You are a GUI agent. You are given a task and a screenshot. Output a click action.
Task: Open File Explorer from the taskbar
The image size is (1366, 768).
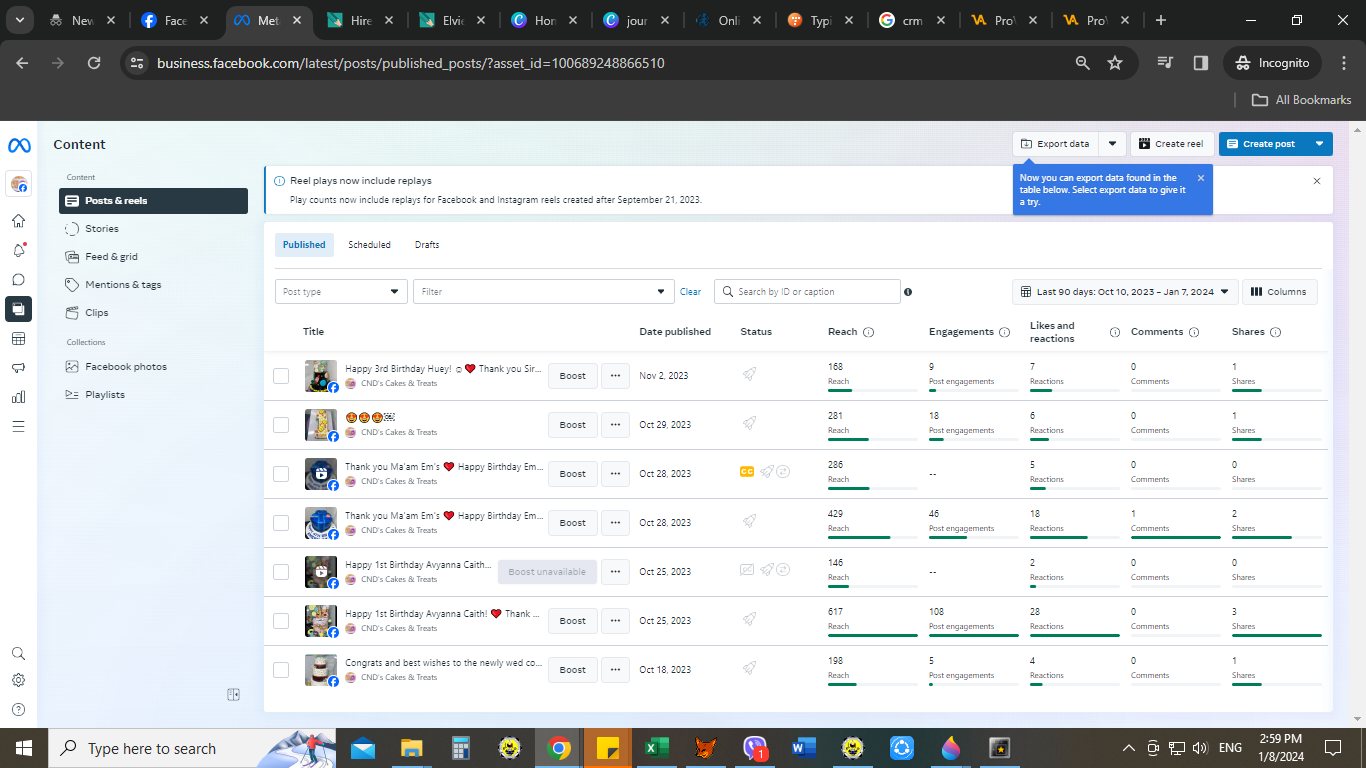coord(411,748)
